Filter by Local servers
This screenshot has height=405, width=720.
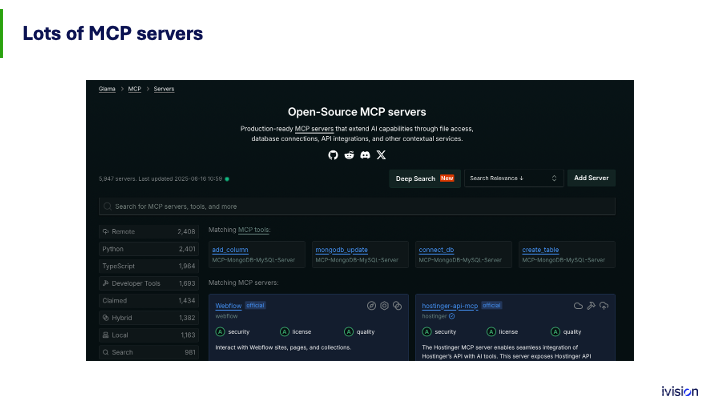[x=149, y=335]
